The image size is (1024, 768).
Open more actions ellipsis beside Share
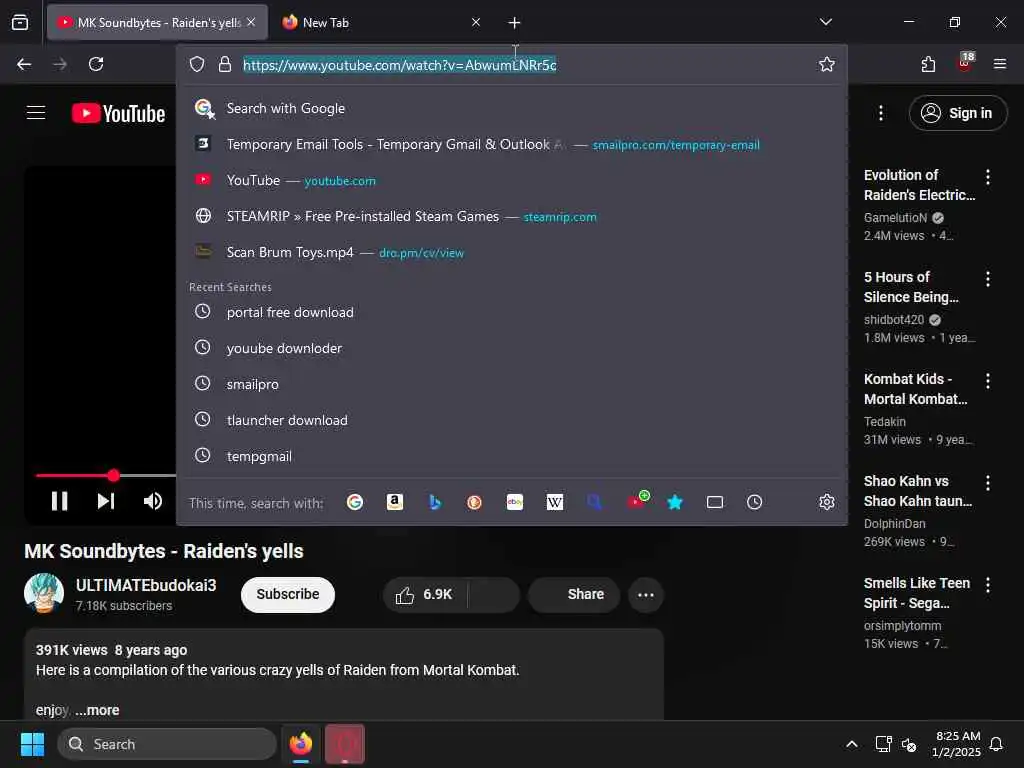pyautogui.click(x=646, y=595)
